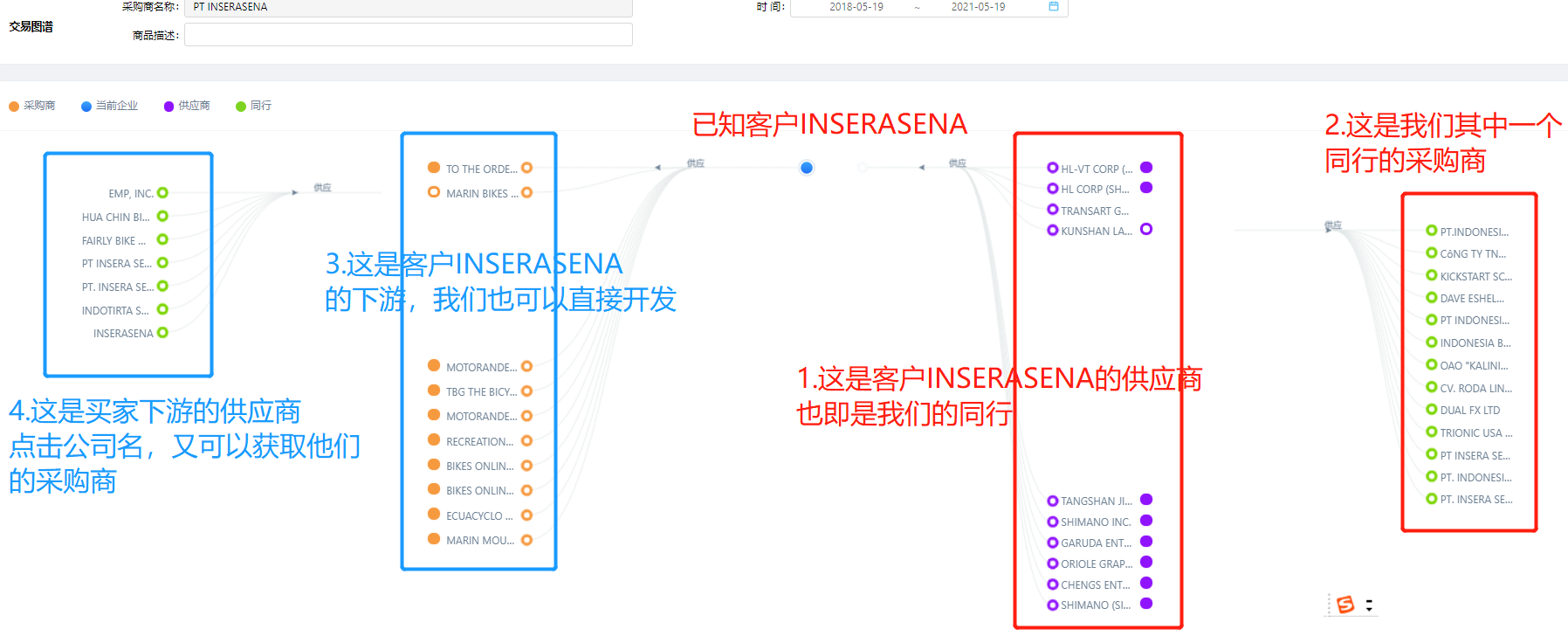Click PT.INDONESI... first peer label
Screen dimensions: 1568x643
(x=1474, y=232)
